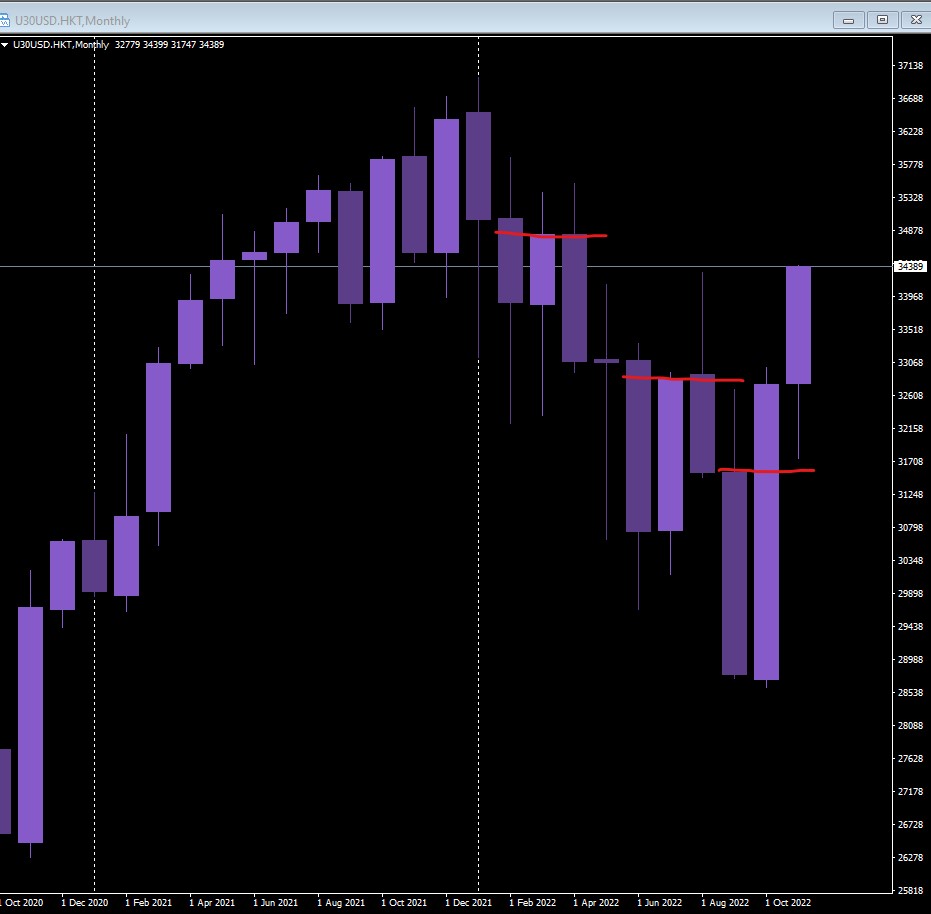Click the 33068 price scale label
This screenshot has height=914, width=931.
(x=910, y=362)
